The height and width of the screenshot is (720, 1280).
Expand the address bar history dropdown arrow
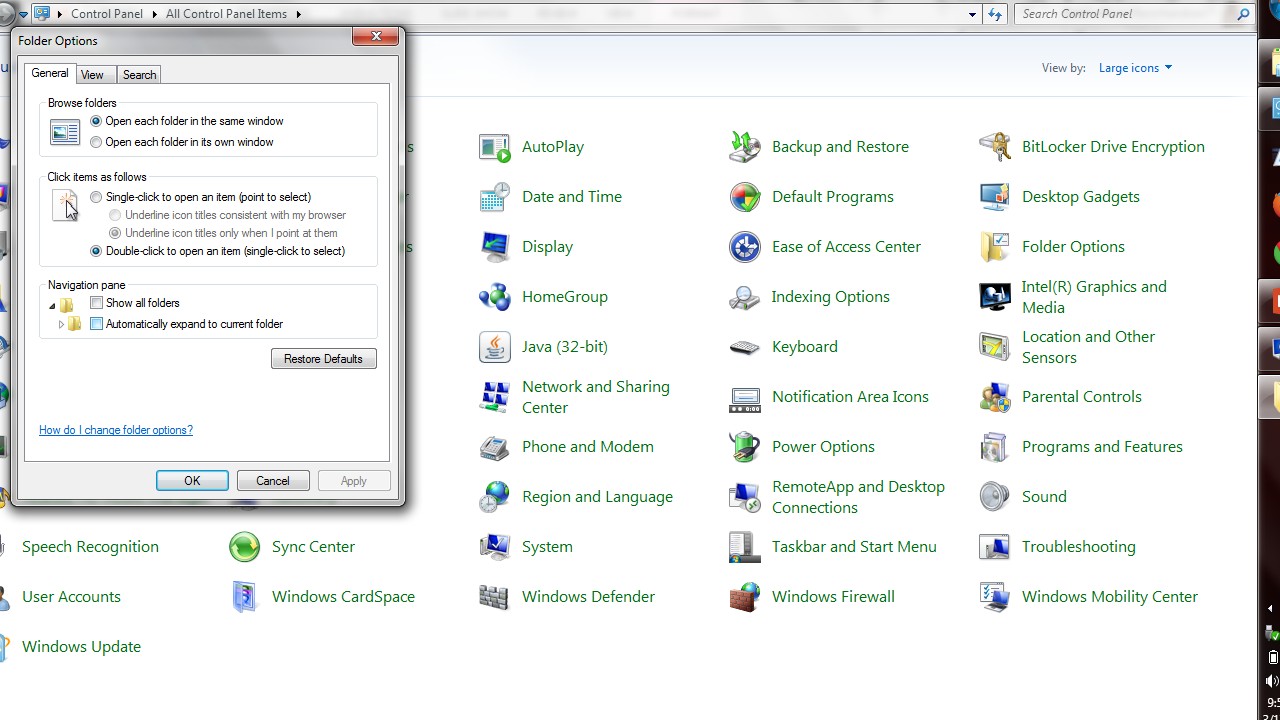pyautogui.click(x=972, y=14)
